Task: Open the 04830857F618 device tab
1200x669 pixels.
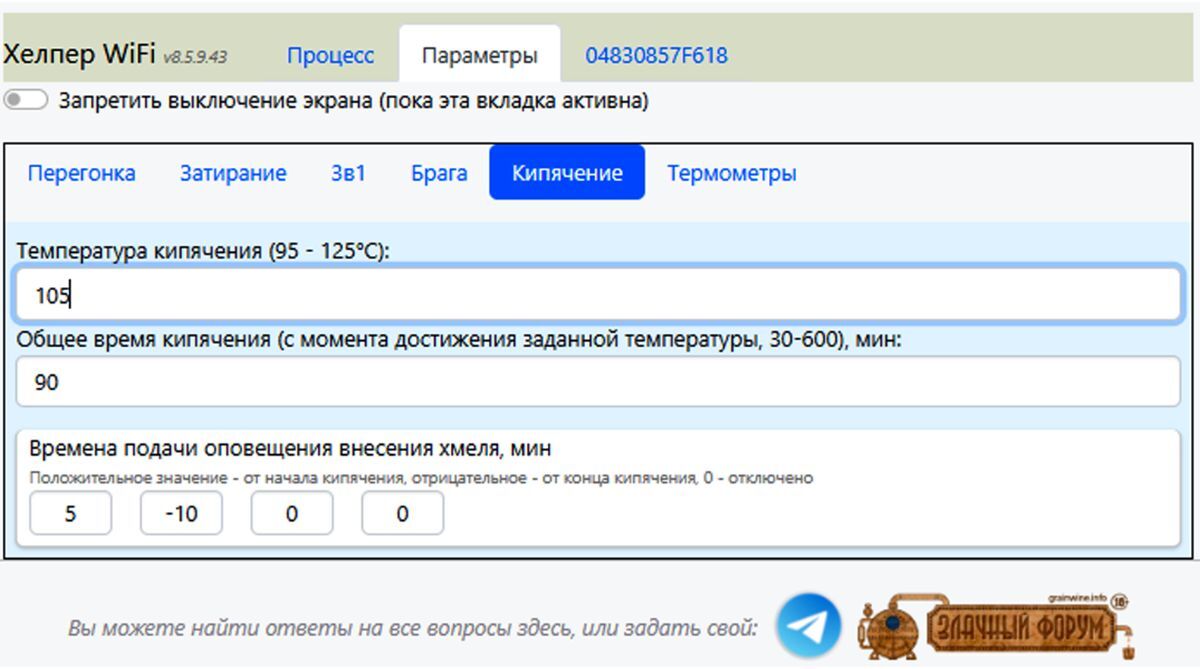Action: (656, 55)
